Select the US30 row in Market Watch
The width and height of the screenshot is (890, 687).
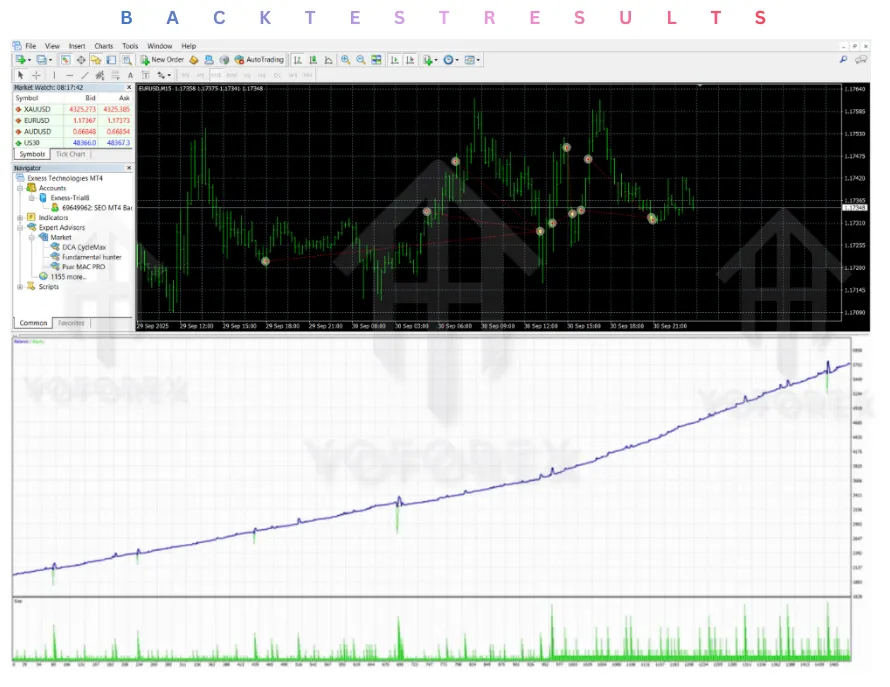pos(73,143)
